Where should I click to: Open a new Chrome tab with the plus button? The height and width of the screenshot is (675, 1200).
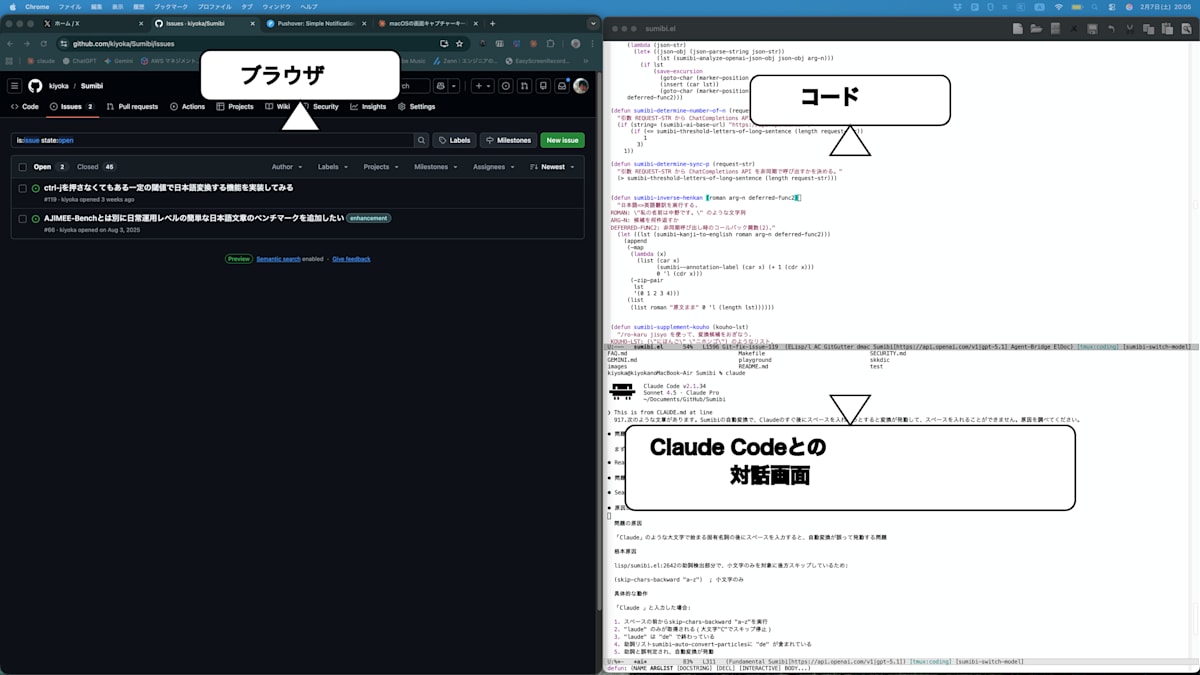pyautogui.click(x=492, y=23)
